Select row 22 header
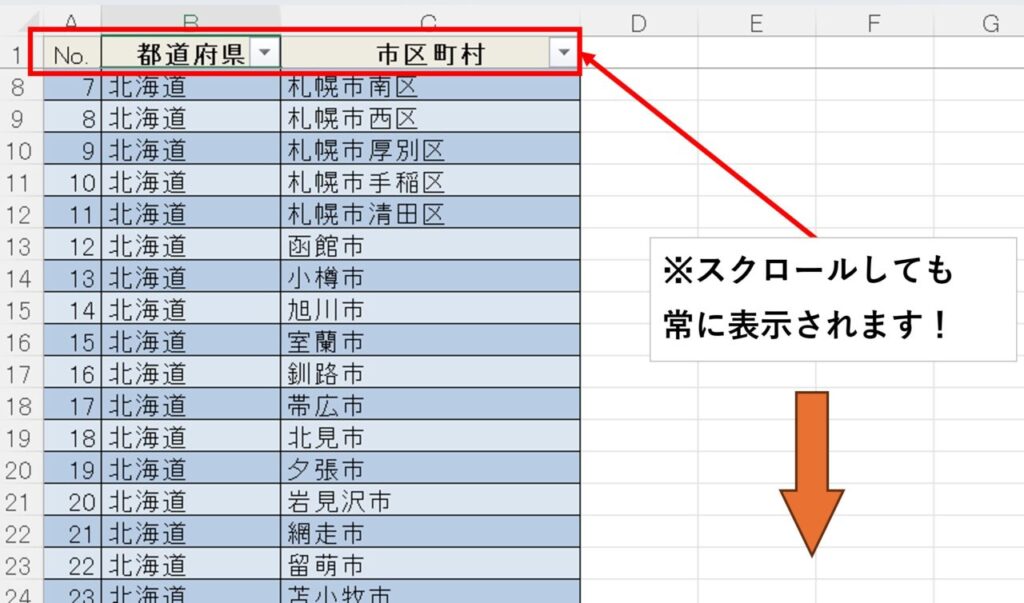1024x603 pixels. [x=20, y=534]
